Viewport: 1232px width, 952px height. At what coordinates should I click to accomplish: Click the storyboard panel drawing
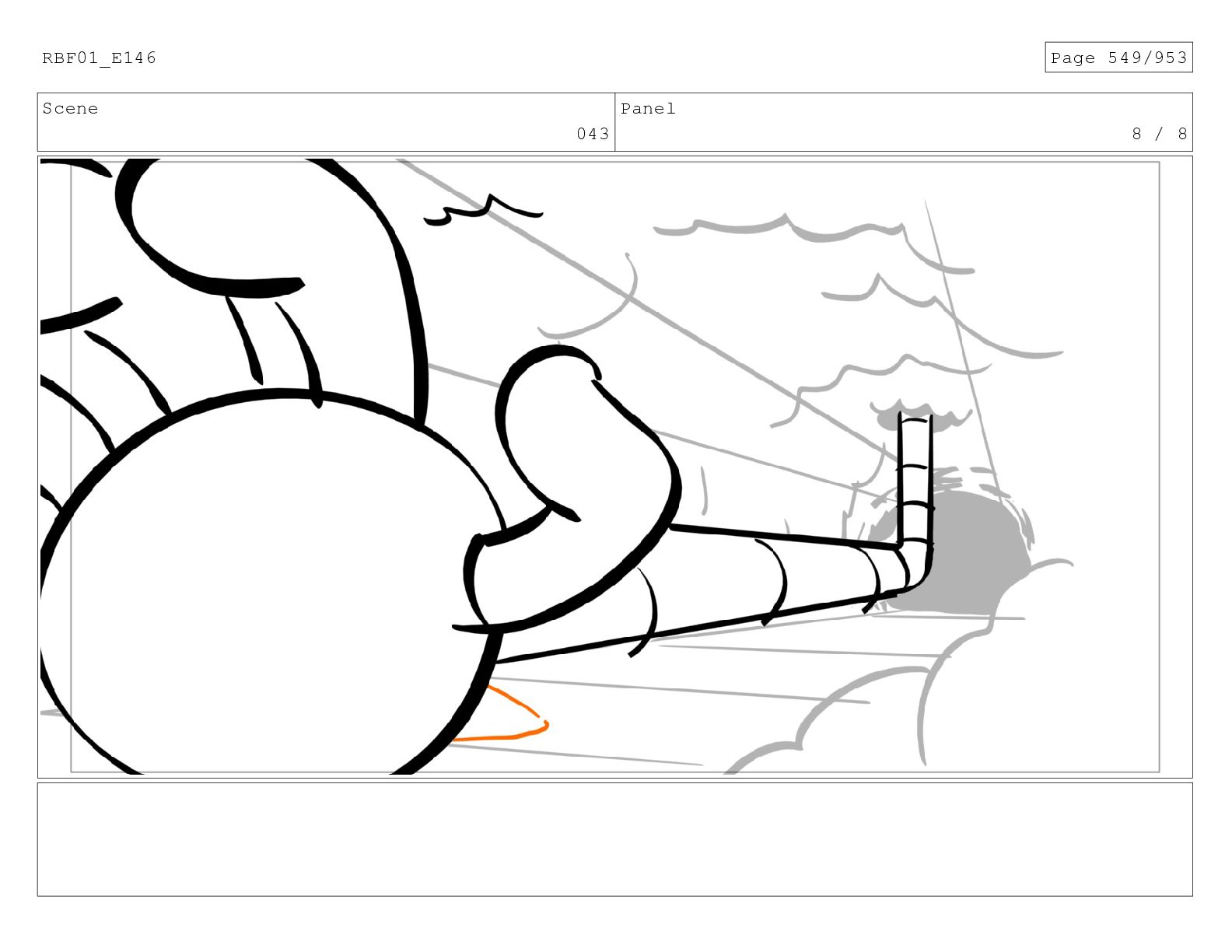click(x=614, y=467)
